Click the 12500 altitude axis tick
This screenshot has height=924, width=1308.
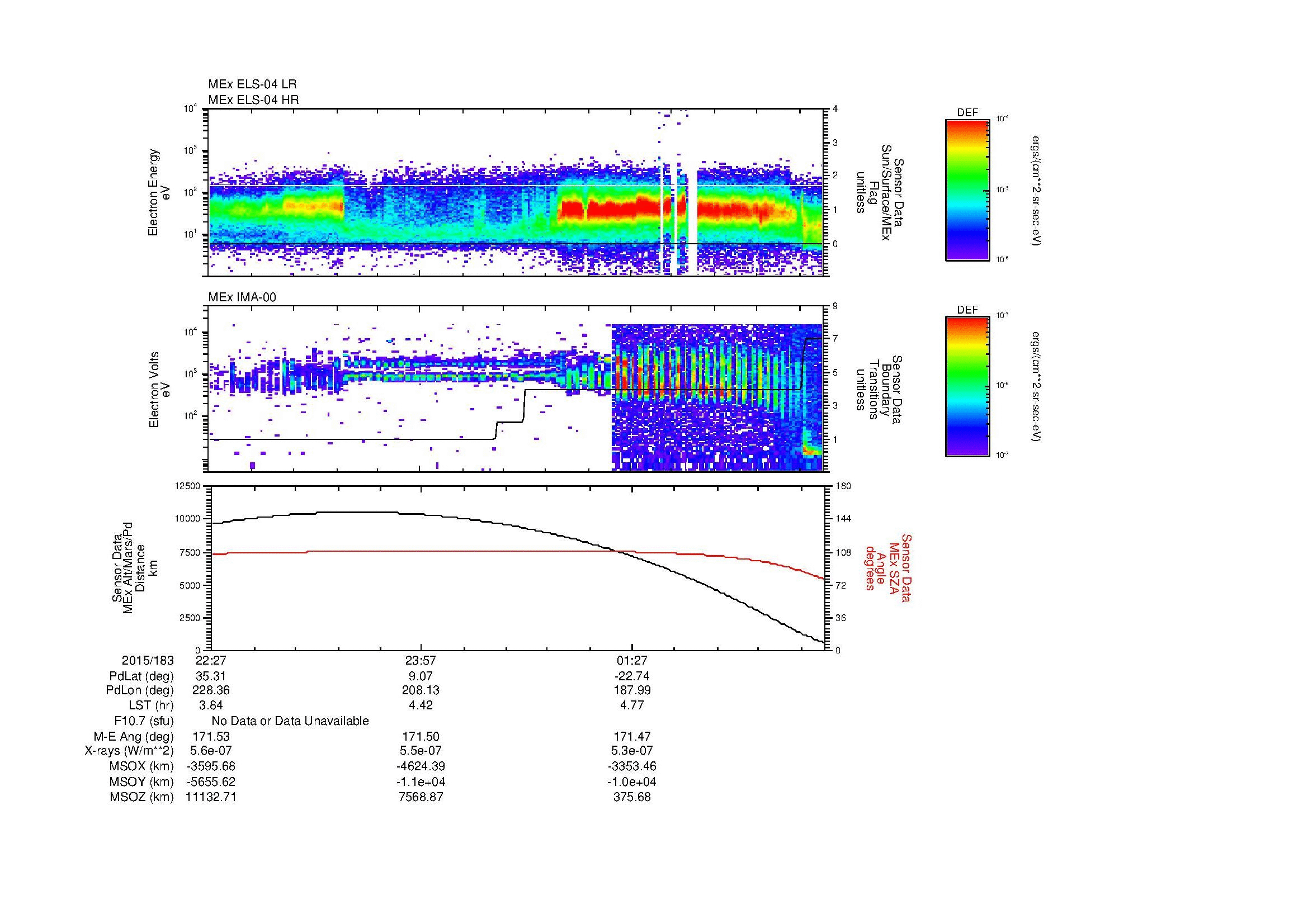[x=187, y=486]
